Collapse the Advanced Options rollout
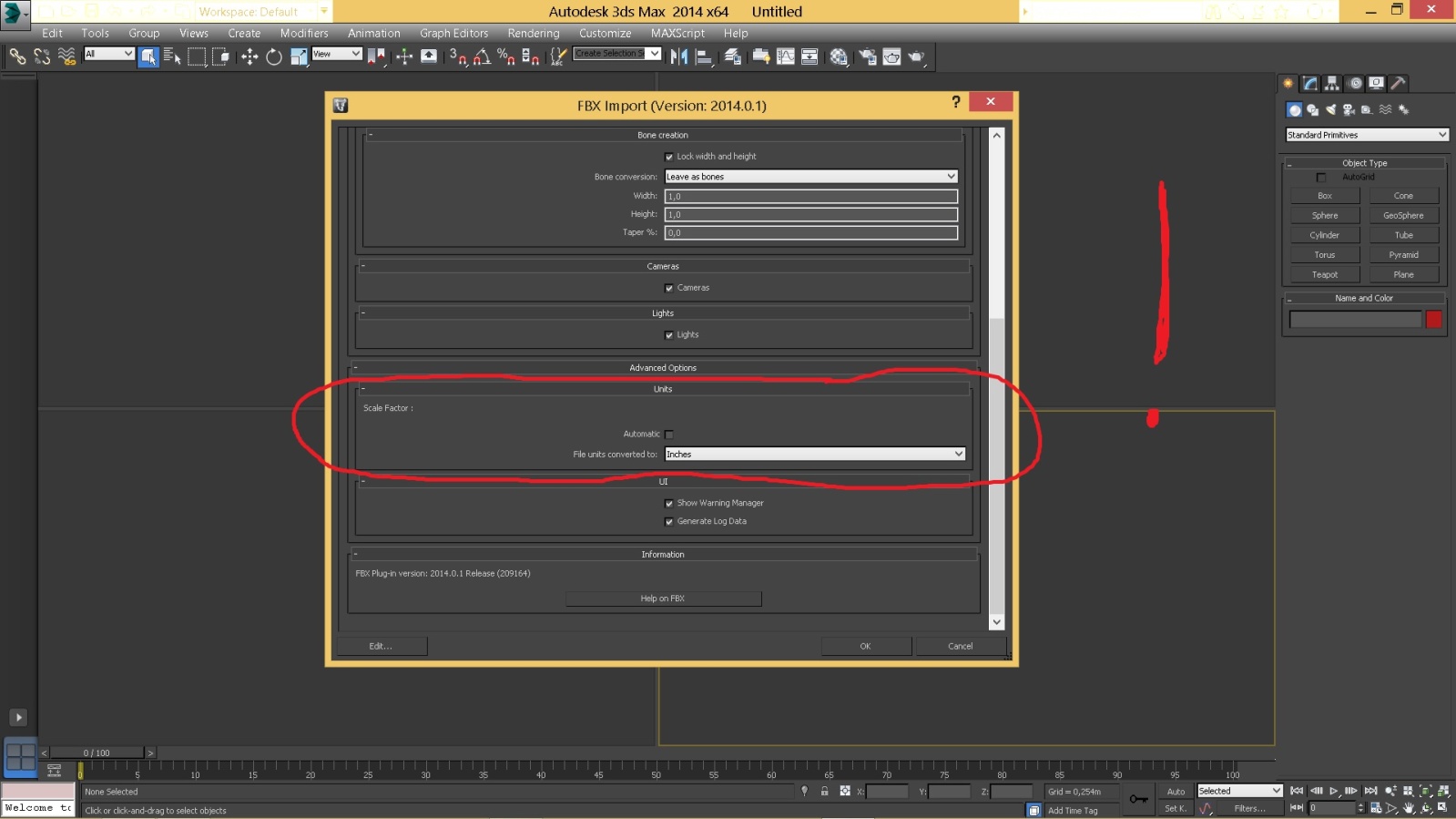The width and height of the screenshot is (1456, 819). pyautogui.click(x=663, y=368)
